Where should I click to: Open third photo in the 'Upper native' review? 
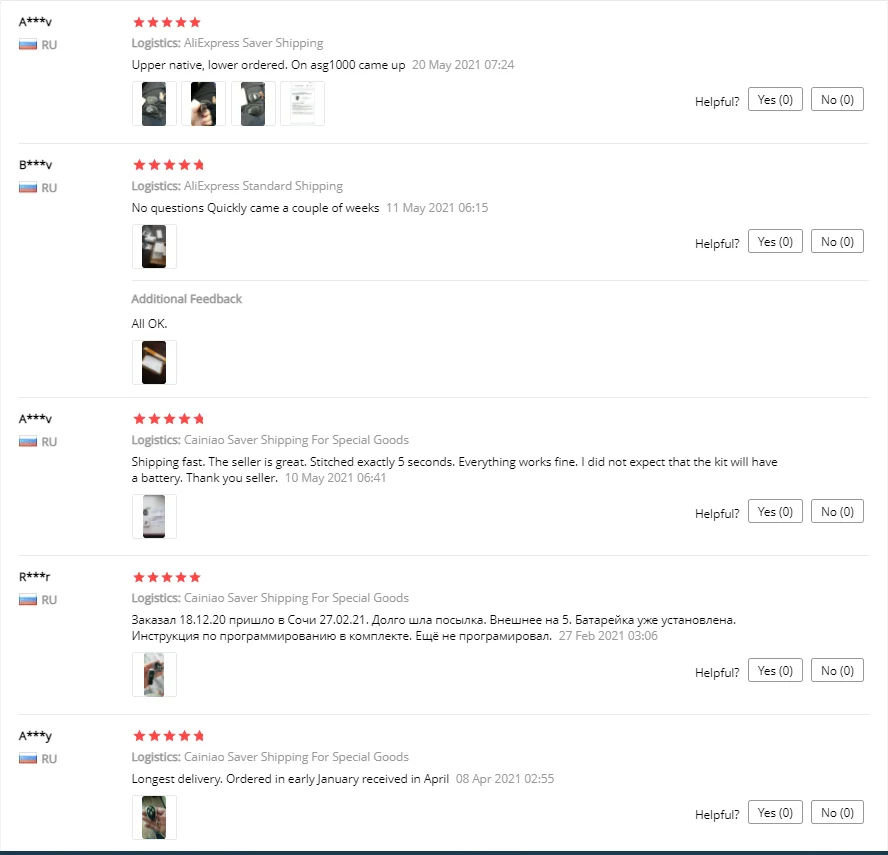253,104
